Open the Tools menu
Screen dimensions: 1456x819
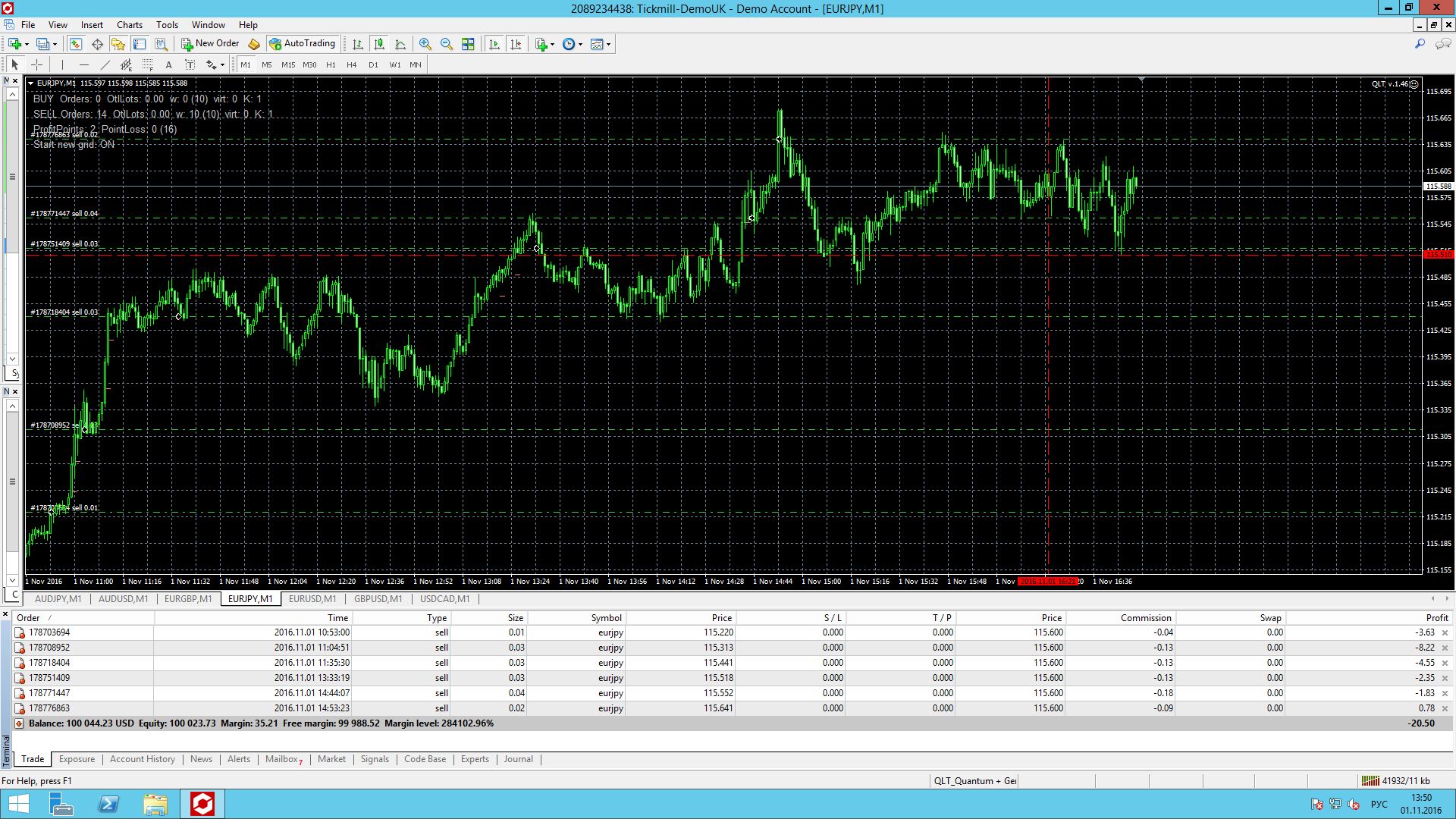(x=167, y=25)
